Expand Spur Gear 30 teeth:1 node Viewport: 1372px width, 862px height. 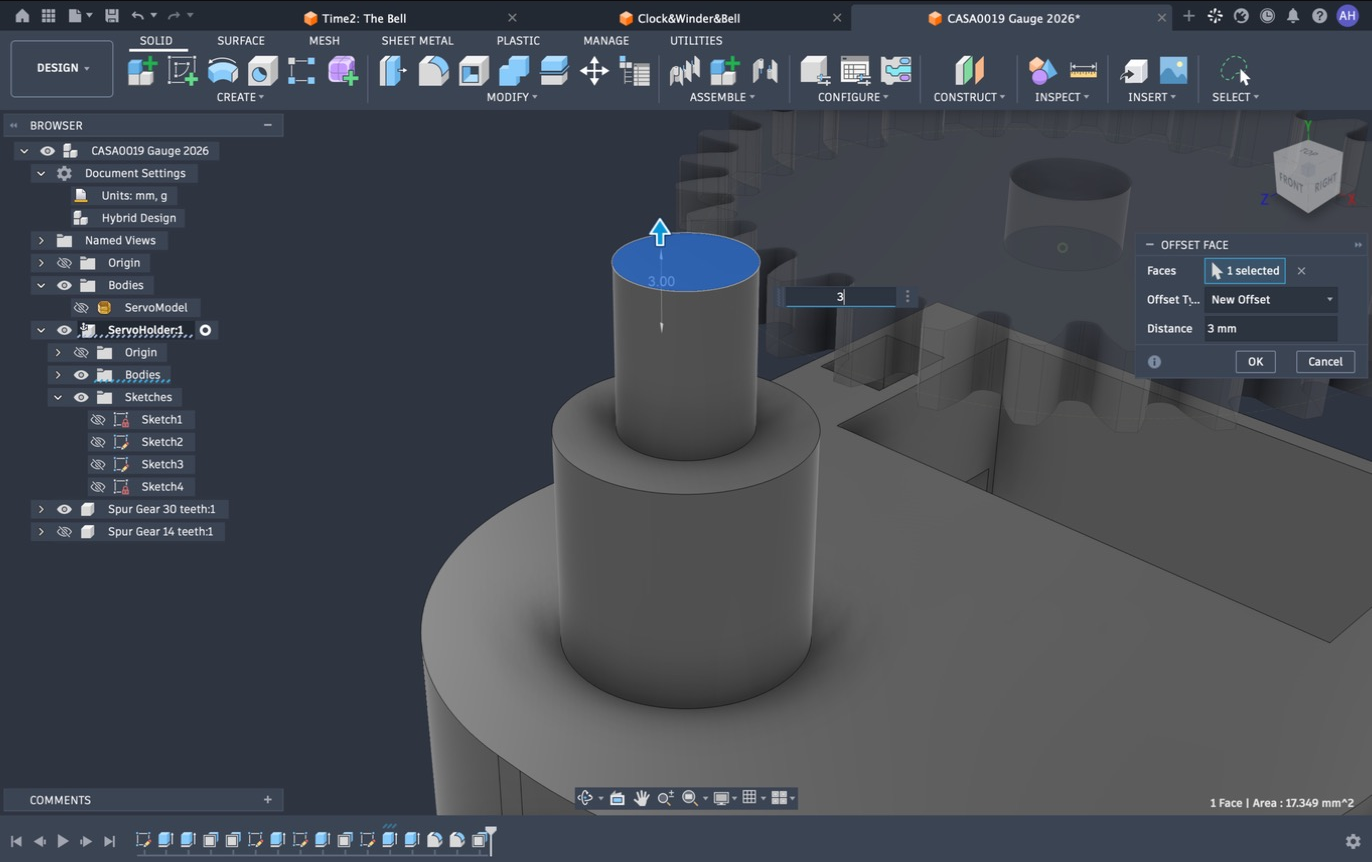pyautogui.click(x=41, y=509)
